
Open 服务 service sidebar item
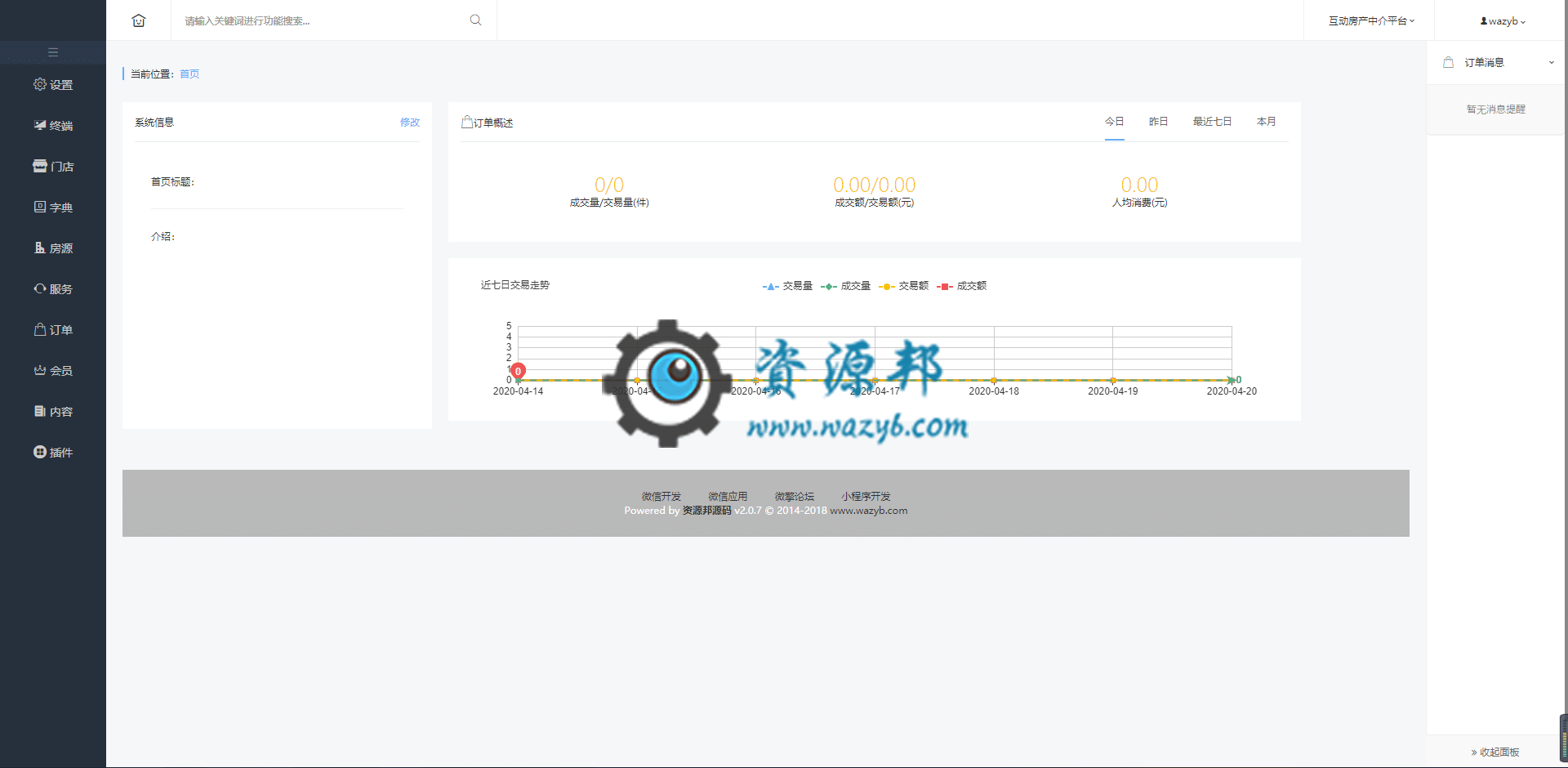pyautogui.click(x=53, y=288)
